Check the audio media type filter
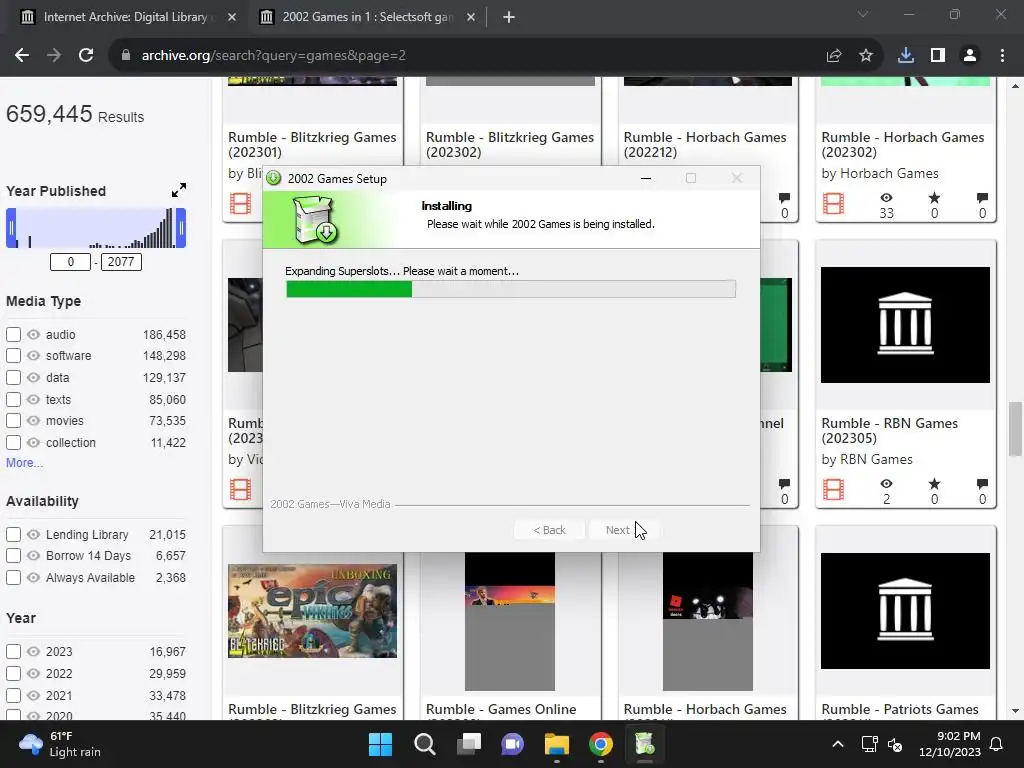 point(13,334)
